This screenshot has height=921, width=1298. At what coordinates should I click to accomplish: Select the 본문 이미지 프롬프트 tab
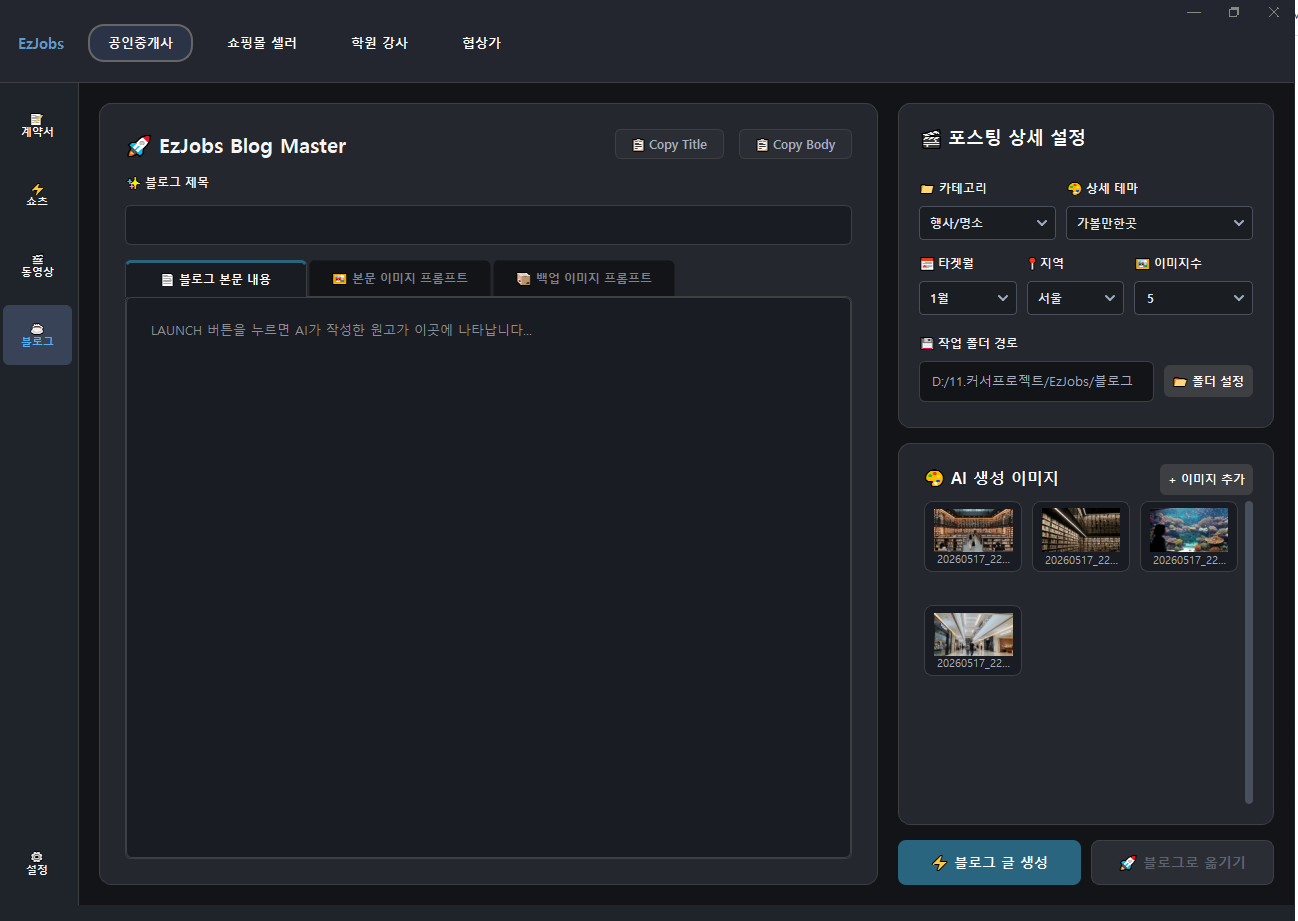pyautogui.click(x=400, y=278)
